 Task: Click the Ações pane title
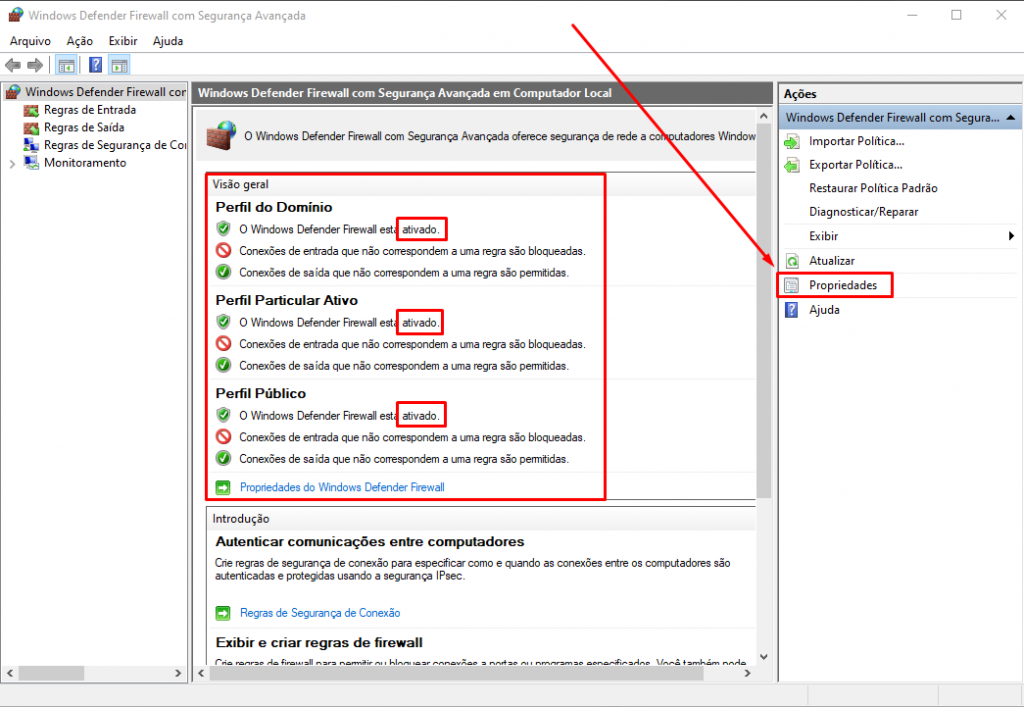pyautogui.click(x=800, y=94)
